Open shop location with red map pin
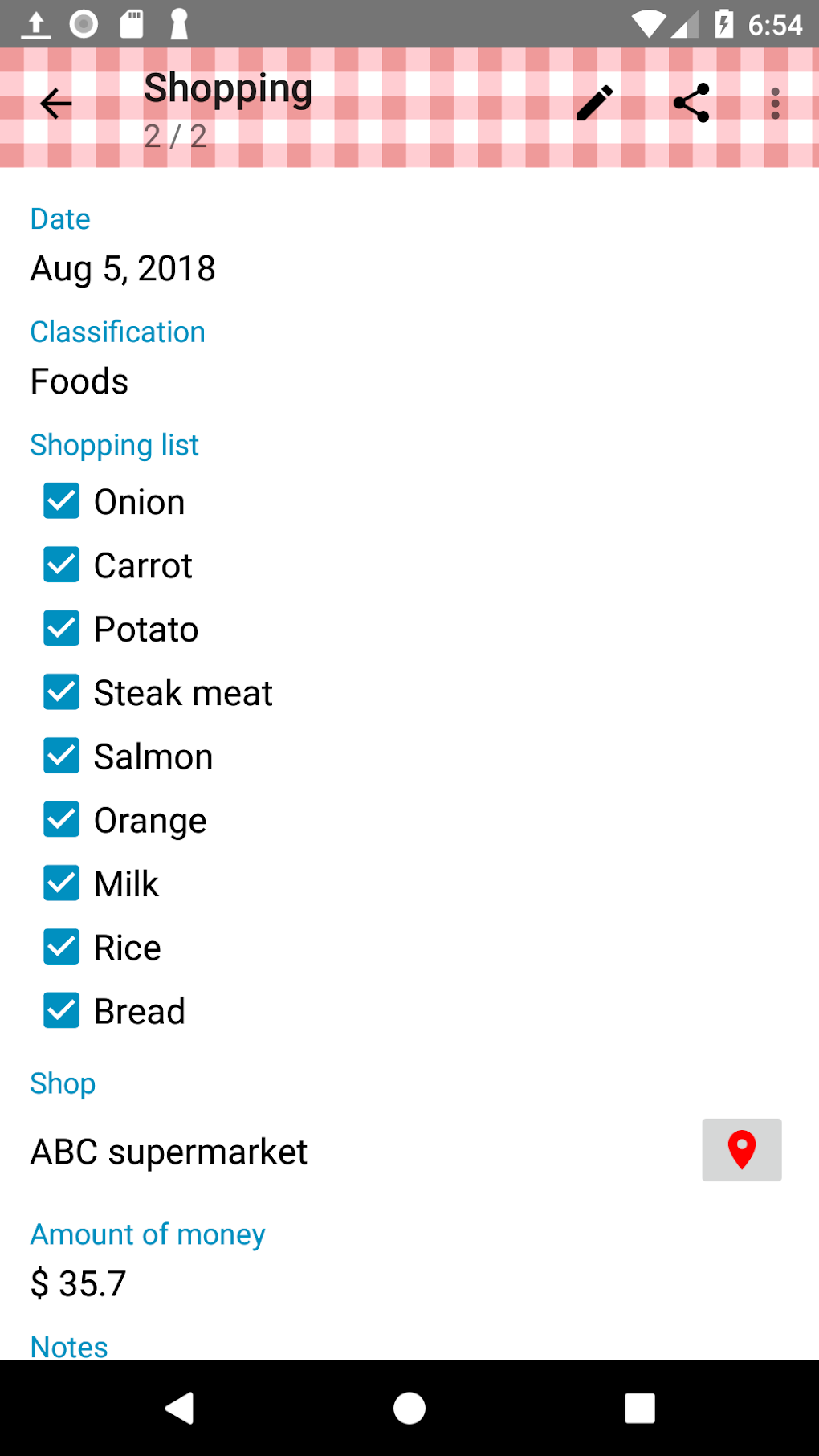 tap(741, 1150)
